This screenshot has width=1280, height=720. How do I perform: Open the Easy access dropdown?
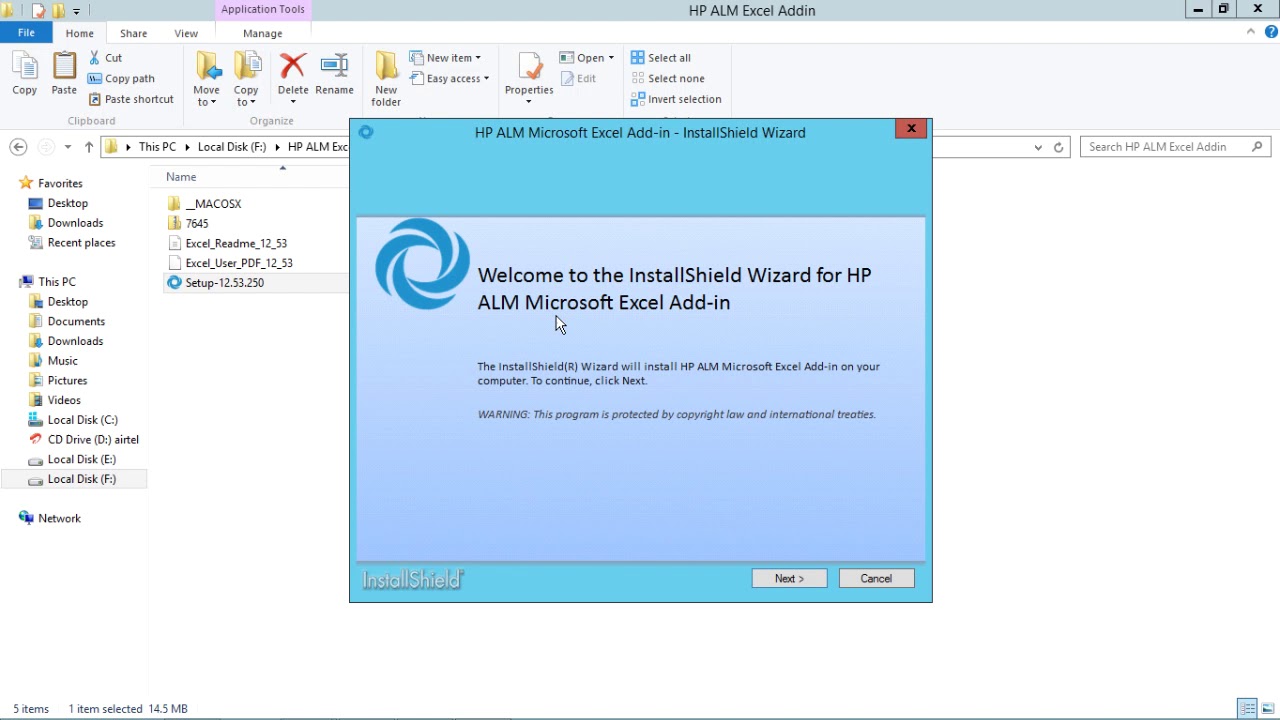[450, 78]
